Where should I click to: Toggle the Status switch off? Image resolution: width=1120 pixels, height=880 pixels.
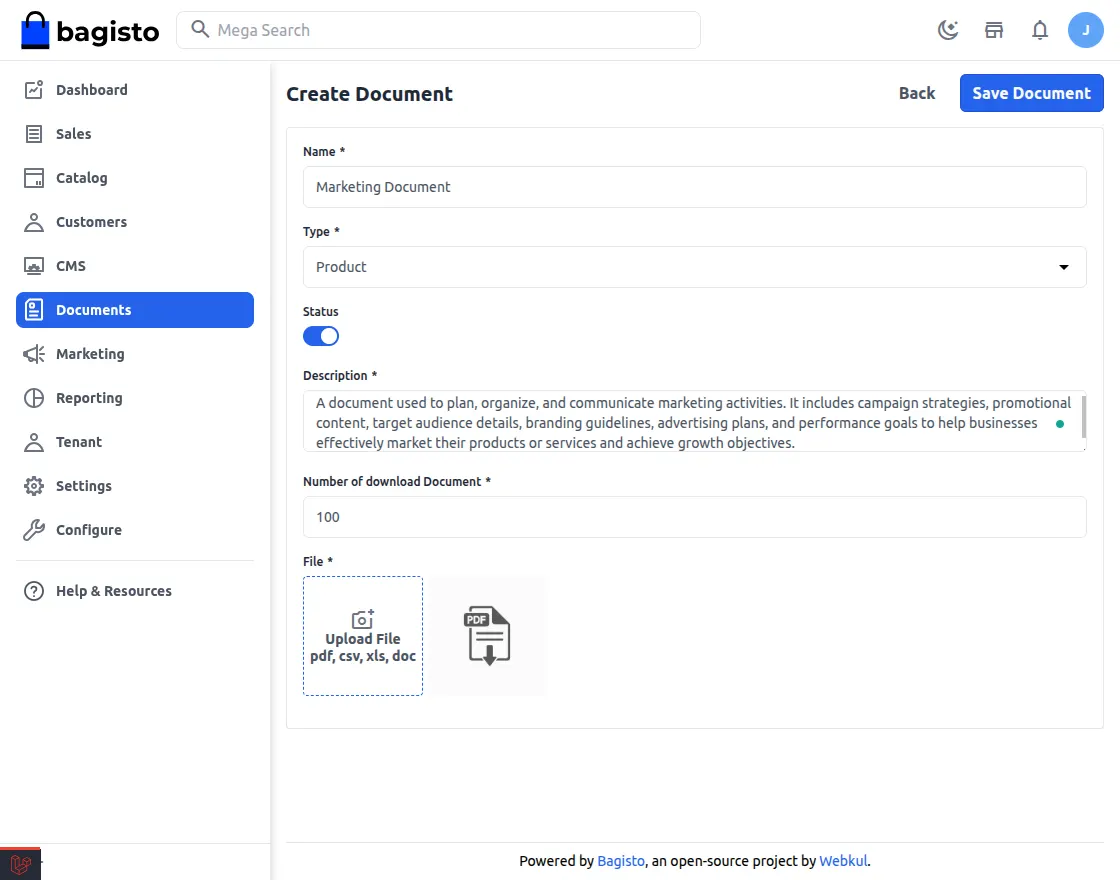tap(321, 336)
